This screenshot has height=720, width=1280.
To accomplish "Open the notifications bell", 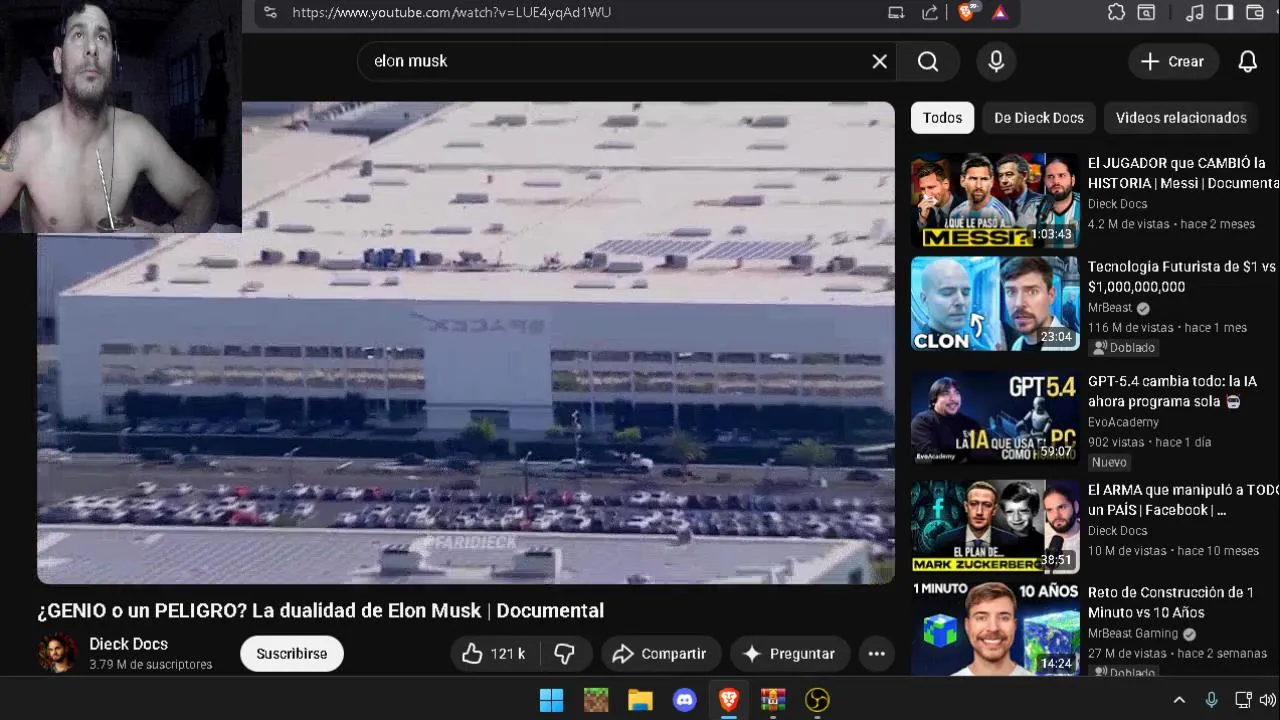I will (1248, 61).
